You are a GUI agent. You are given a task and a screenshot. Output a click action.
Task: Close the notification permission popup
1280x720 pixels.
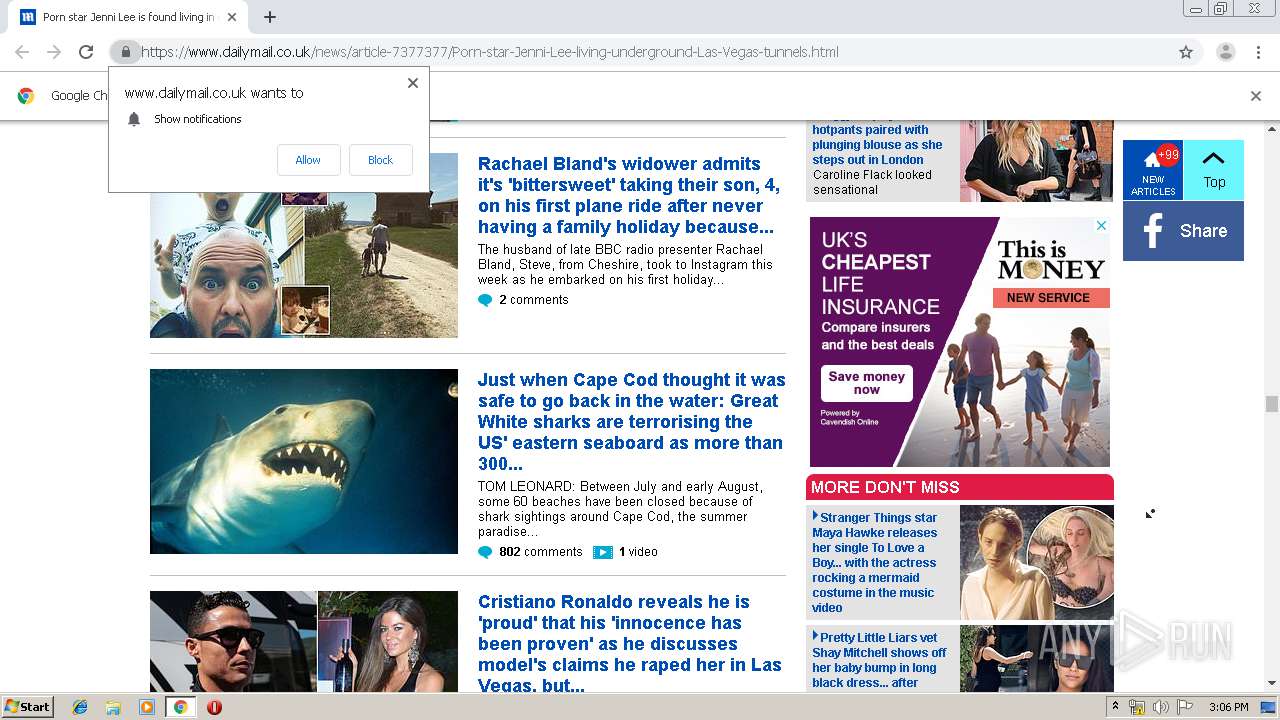[x=413, y=83]
